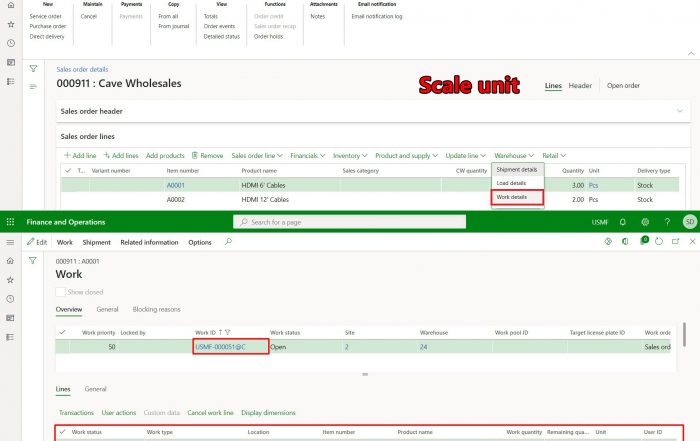Image resolution: width=700 pixels, height=441 pixels.
Task: Open work ID link USMF-000051@C
Action: (221, 347)
